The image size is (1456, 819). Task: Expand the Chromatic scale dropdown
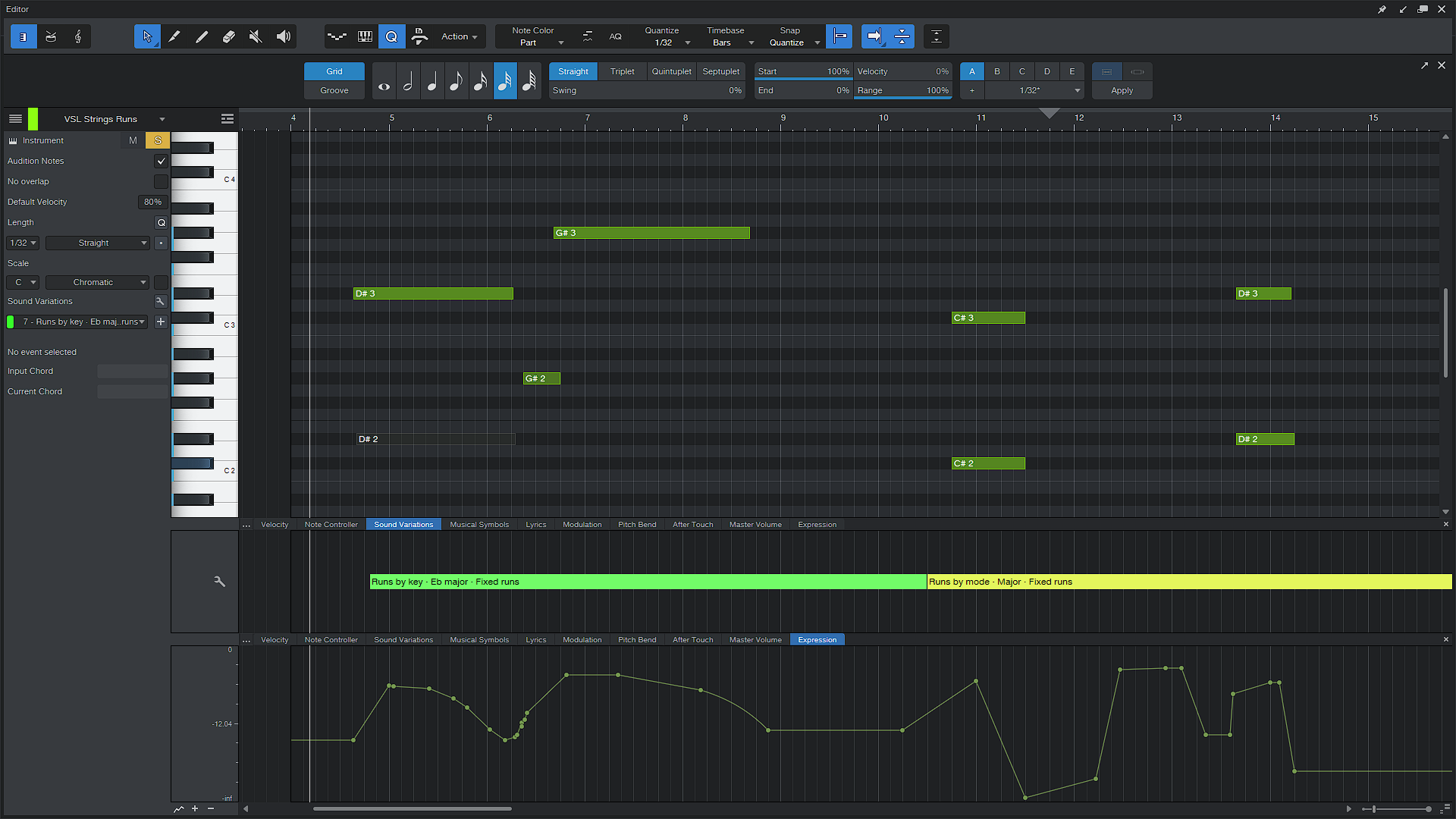coord(97,282)
